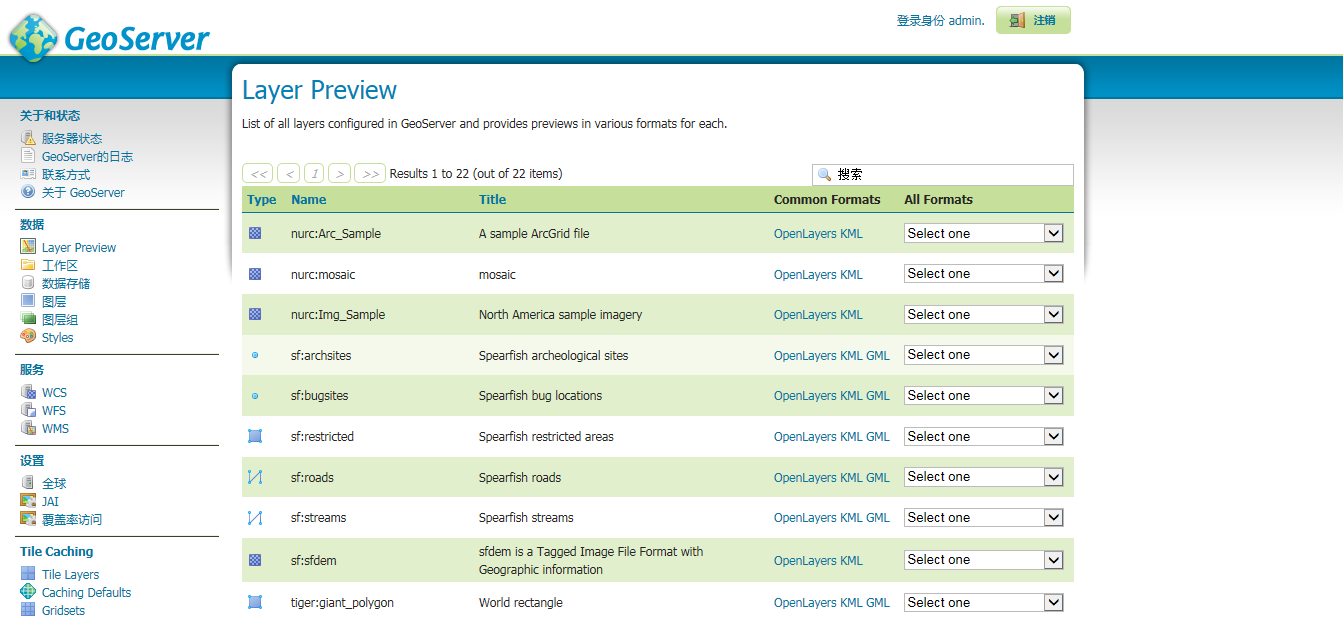Open All Formats dropdown for sf:sfdem
The height and width of the screenshot is (622, 1343).
click(x=984, y=560)
